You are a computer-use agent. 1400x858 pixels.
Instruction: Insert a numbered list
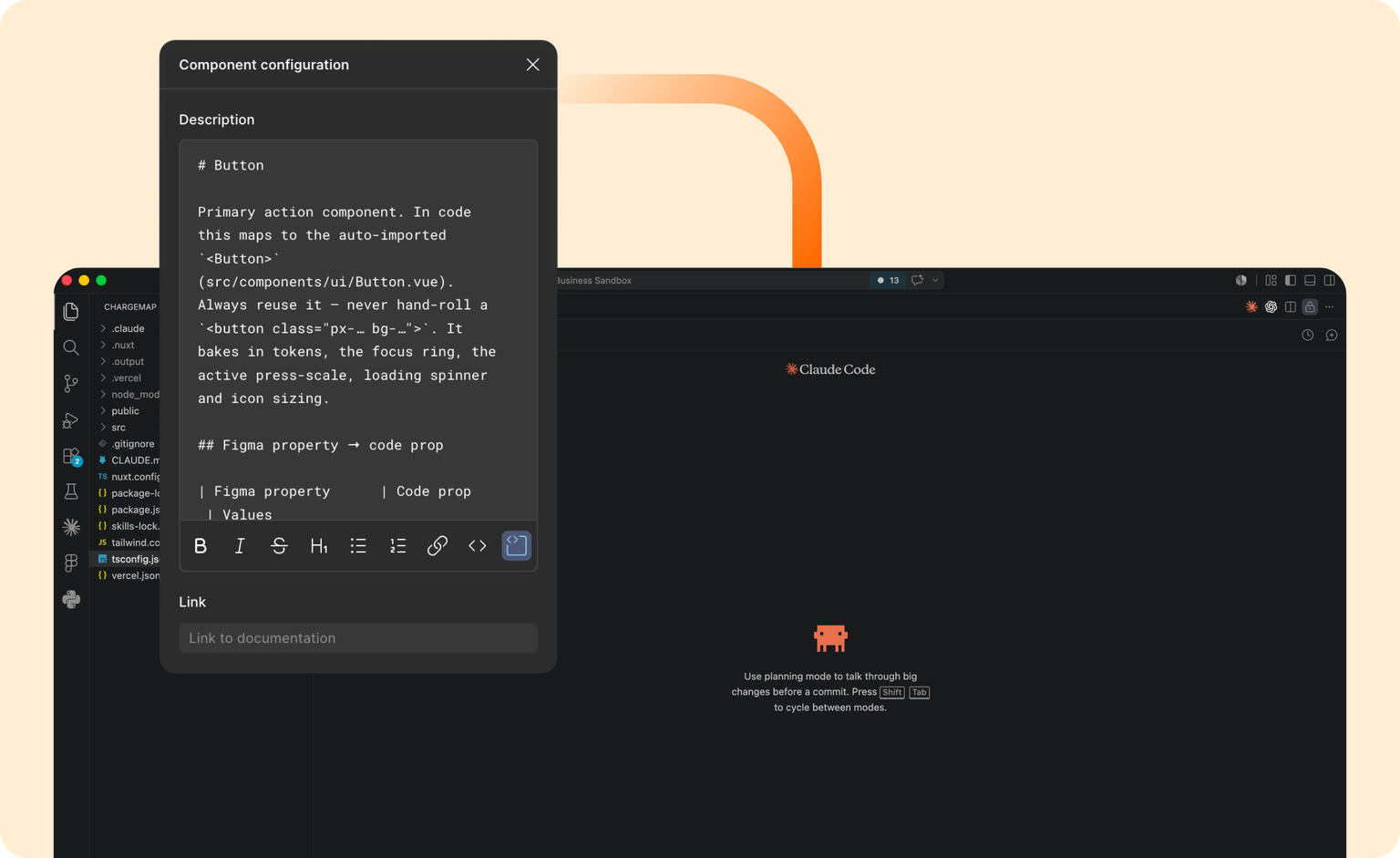(x=397, y=545)
